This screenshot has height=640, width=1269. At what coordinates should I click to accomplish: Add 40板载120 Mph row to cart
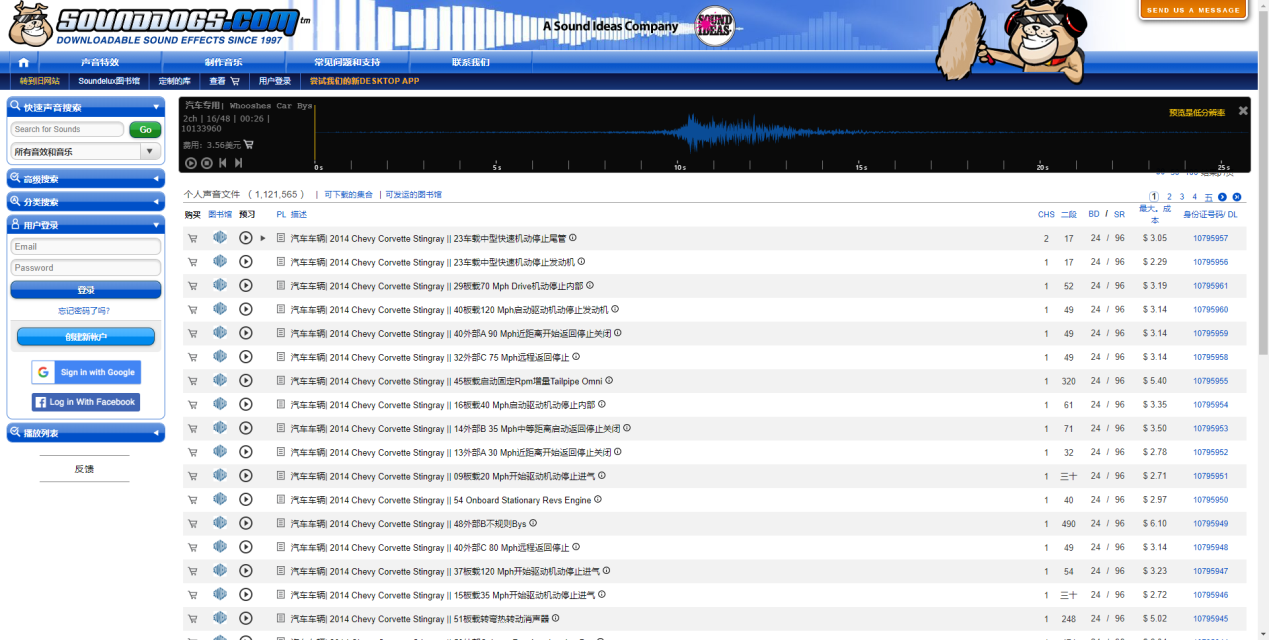(x=192, y=310)
